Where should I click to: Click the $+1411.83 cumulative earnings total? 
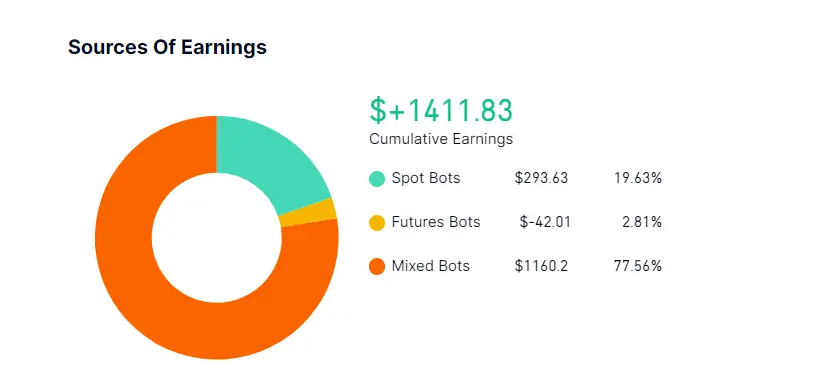441,110
